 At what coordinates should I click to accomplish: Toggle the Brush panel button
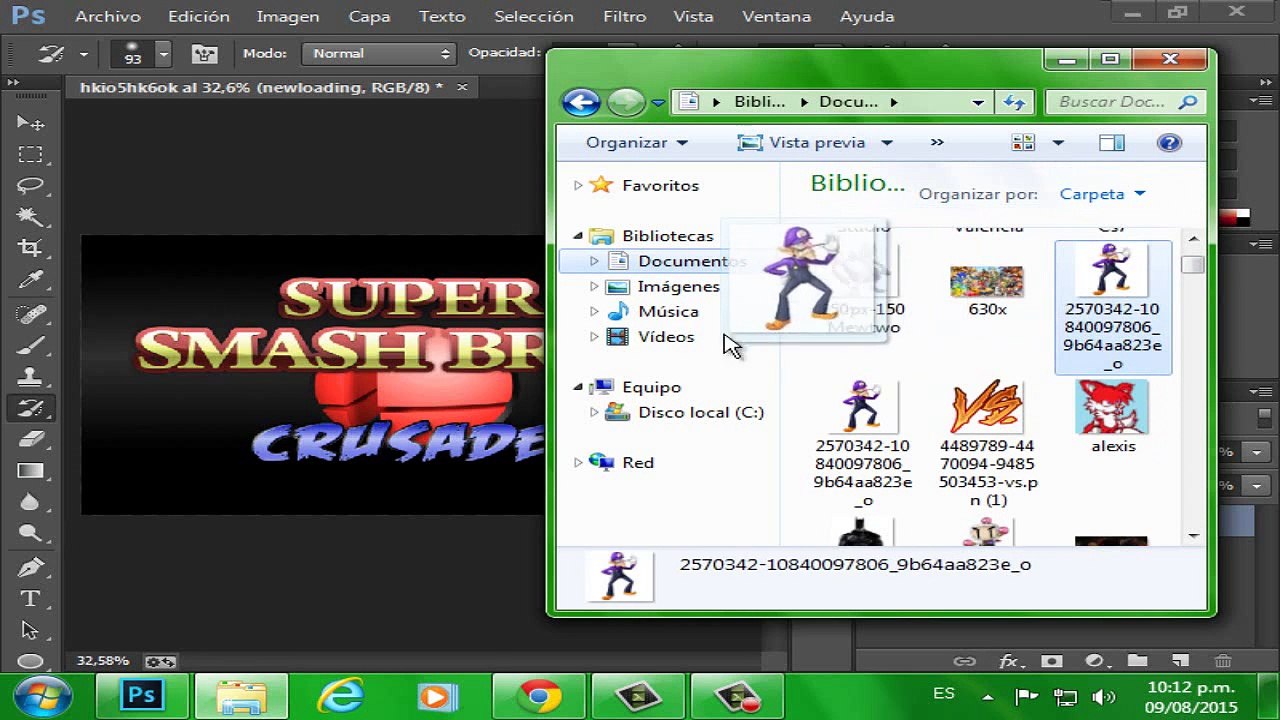click(x=205, y=54)
